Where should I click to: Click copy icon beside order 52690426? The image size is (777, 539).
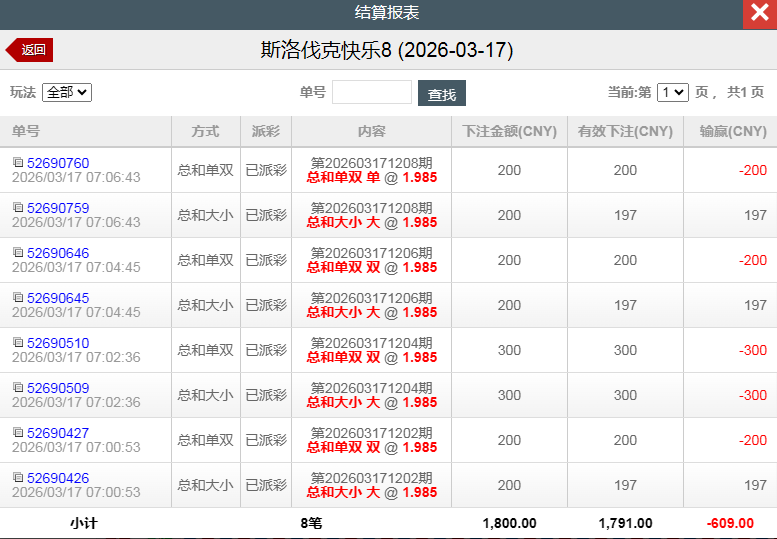(x=18, y=478)
